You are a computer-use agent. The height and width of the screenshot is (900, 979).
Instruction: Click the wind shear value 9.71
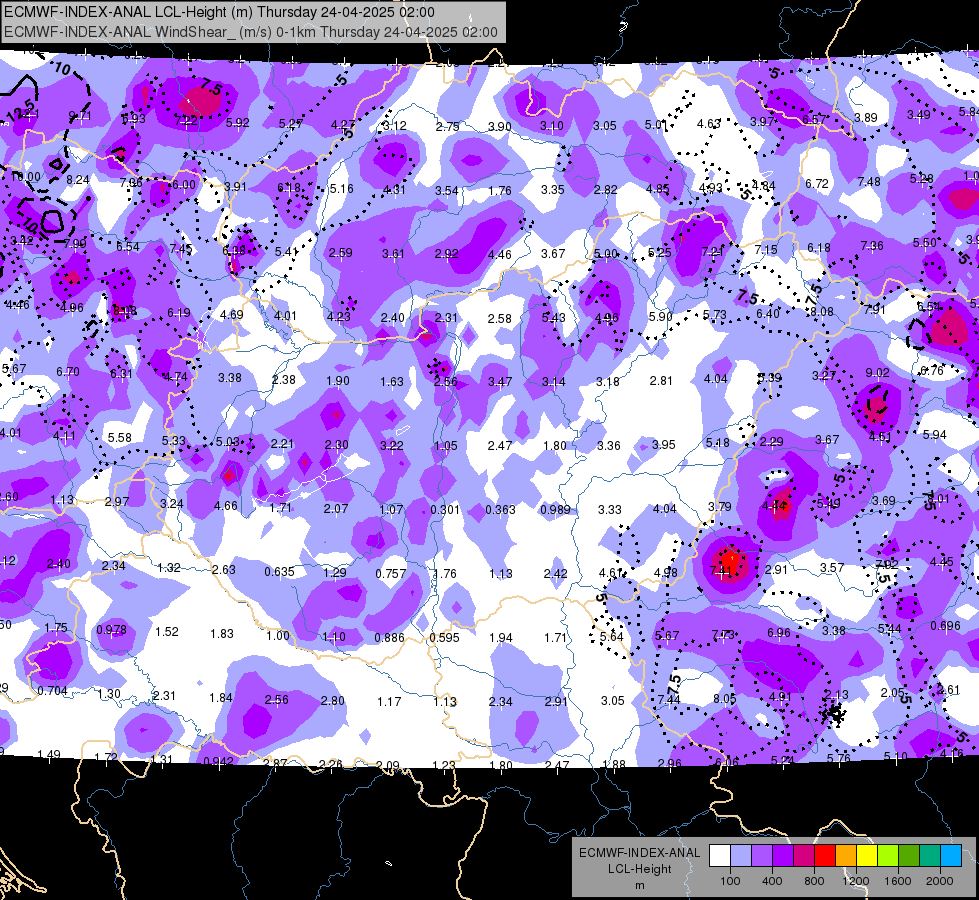(x=80, y=116)
